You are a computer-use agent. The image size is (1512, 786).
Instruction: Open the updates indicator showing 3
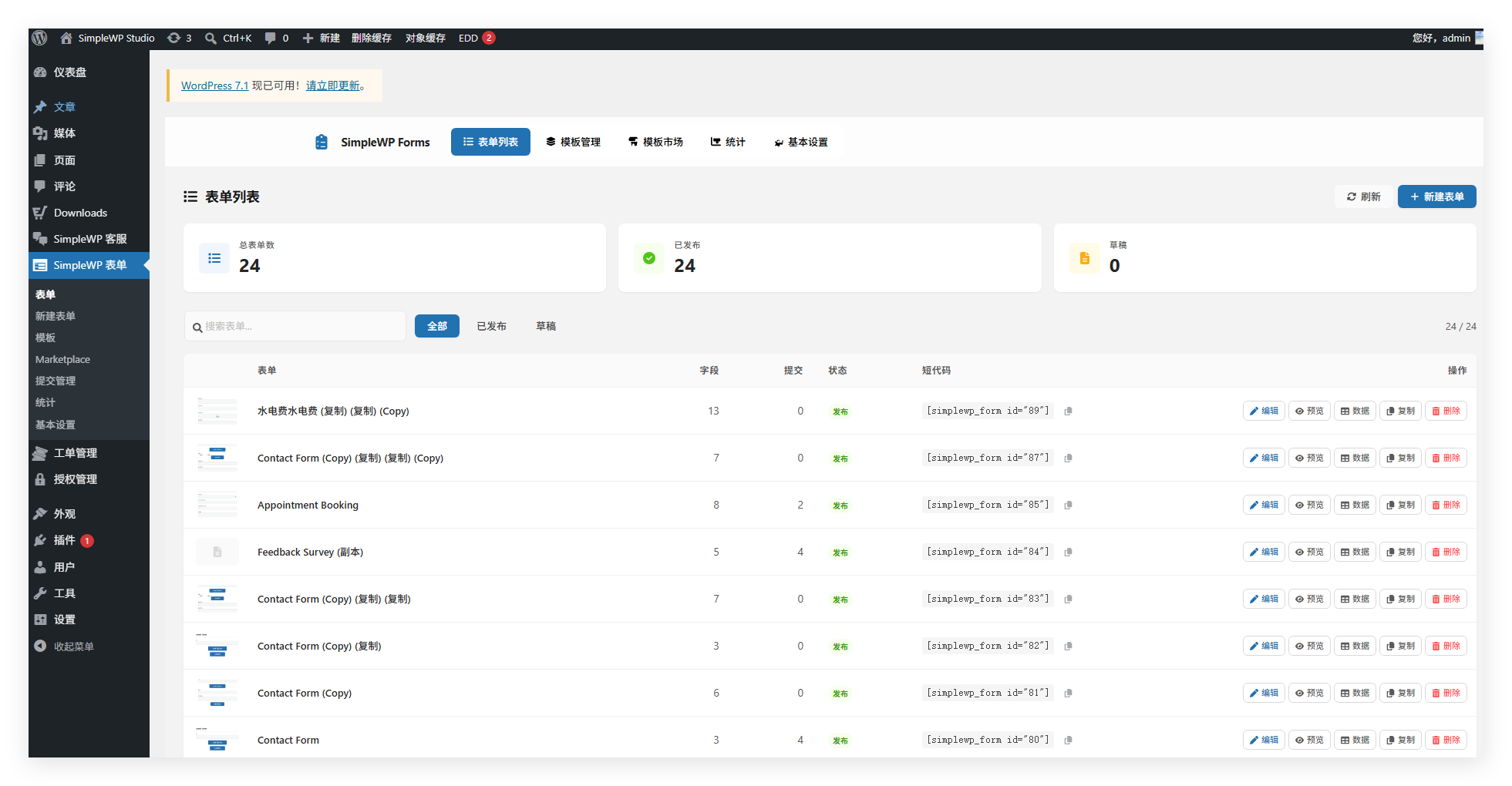click(x=180, y=38)
